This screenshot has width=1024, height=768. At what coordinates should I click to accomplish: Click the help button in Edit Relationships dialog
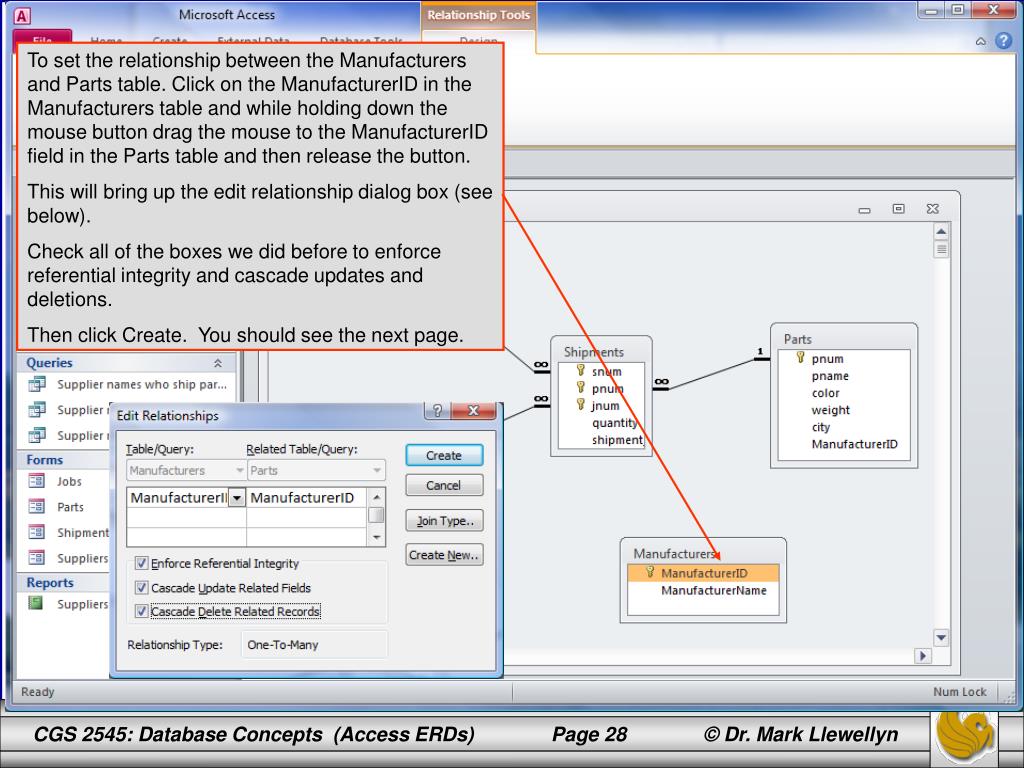[438, 410]
